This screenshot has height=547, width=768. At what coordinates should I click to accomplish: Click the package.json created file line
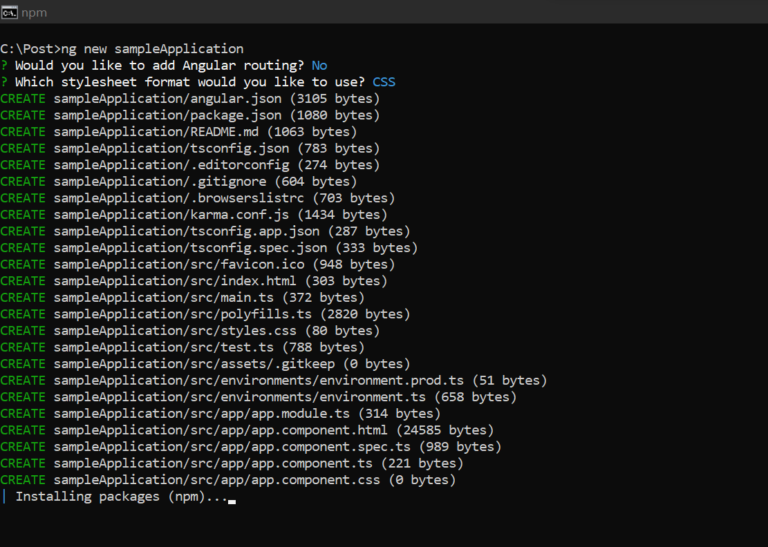point(190,116)
